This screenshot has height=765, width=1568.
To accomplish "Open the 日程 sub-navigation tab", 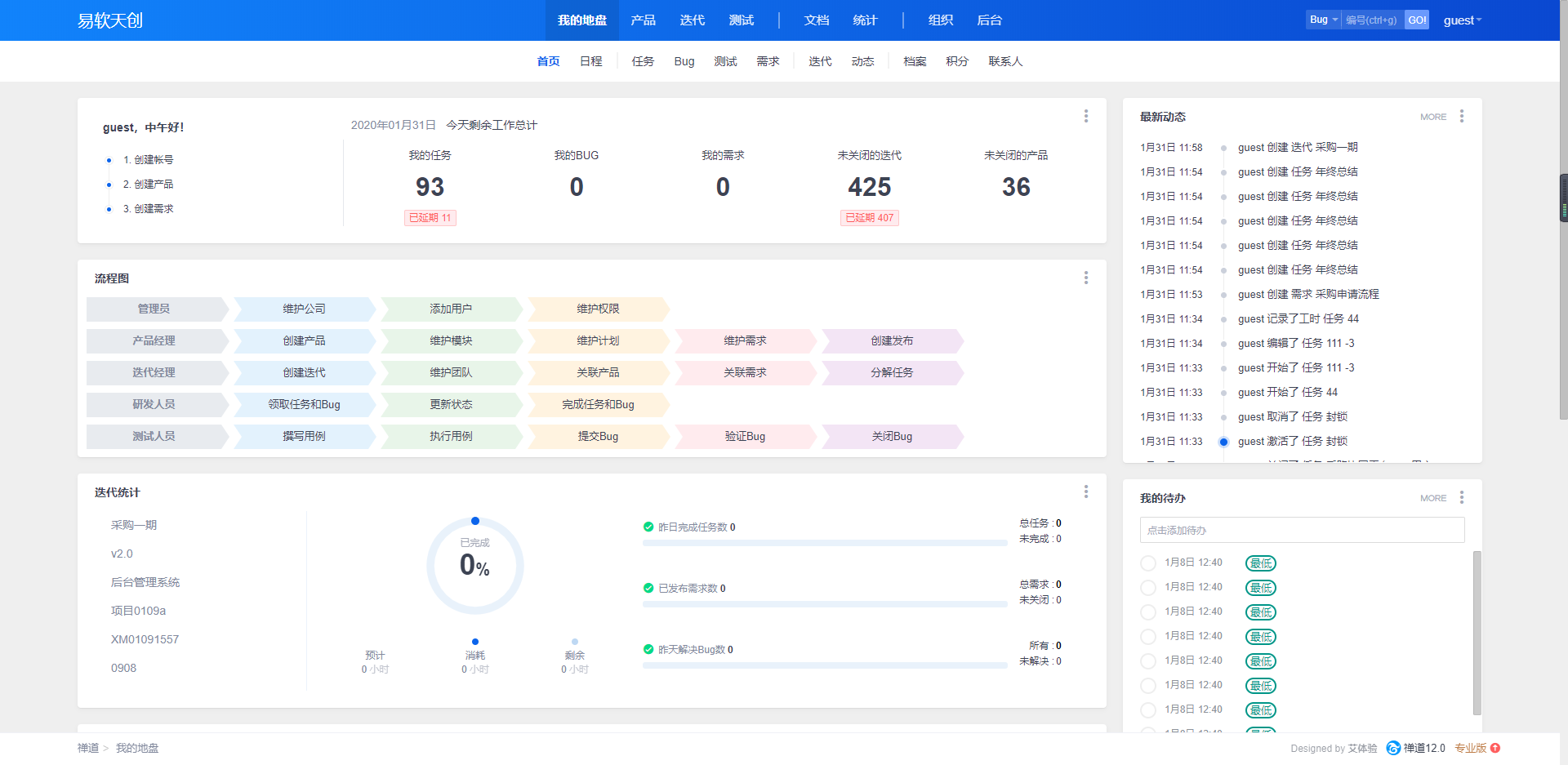I will coord(591,61).
